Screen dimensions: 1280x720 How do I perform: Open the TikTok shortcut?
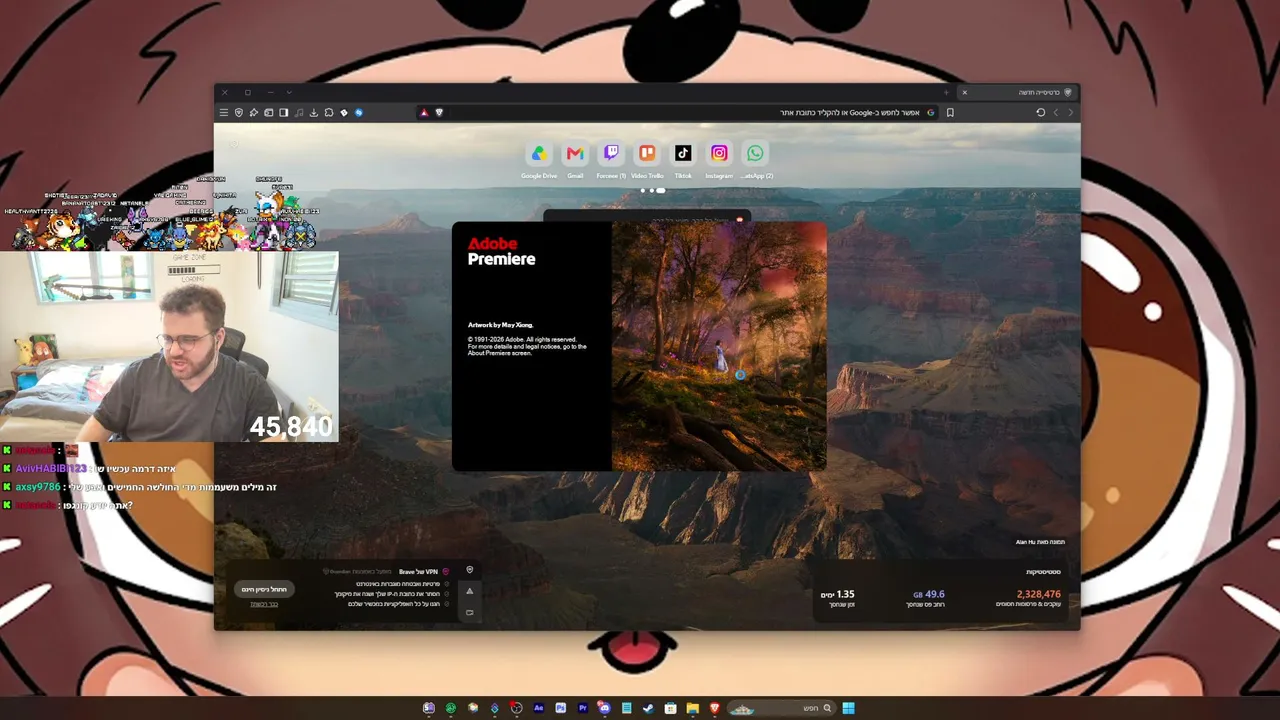tap(683, 153)
